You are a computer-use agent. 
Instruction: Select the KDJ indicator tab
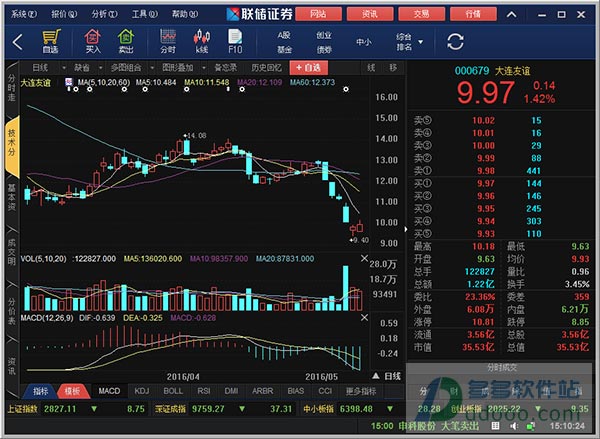click(142, 391)
